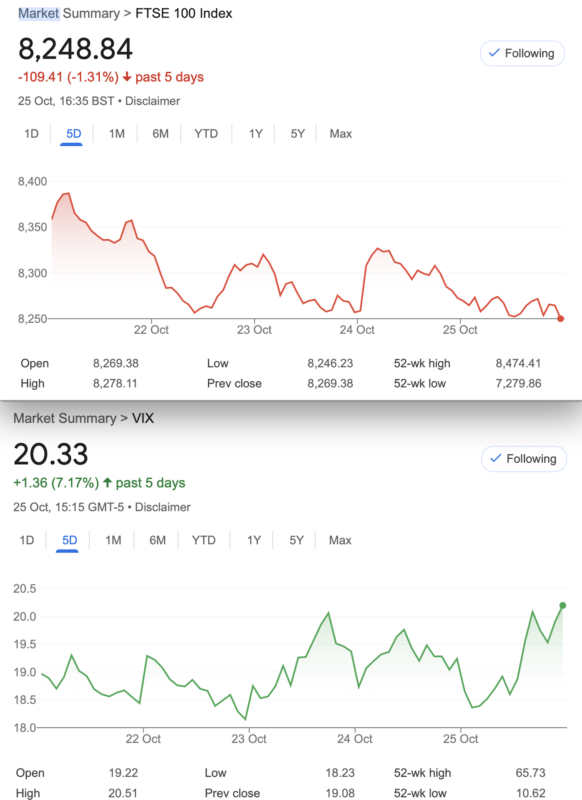Open Disclaimer link under FTSE 100 price
582x800 pixels.
point(153,101)
